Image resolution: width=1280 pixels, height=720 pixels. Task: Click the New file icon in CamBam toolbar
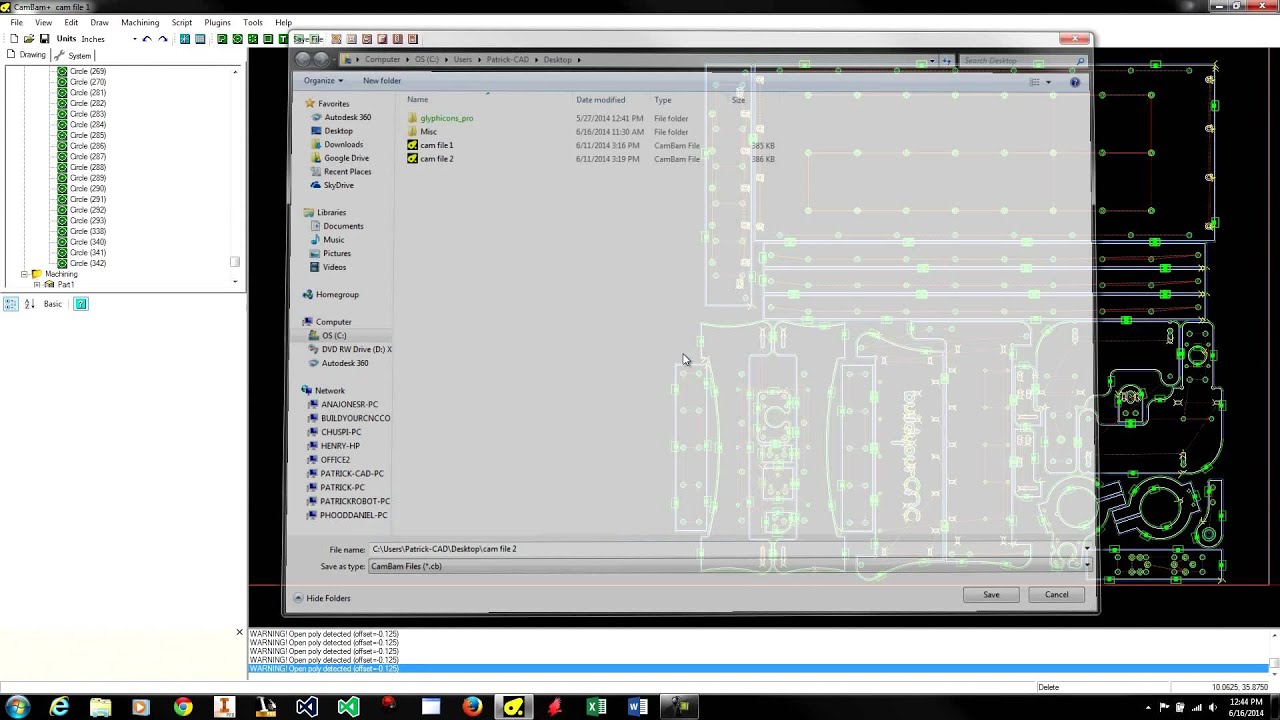tap(14, 39)
